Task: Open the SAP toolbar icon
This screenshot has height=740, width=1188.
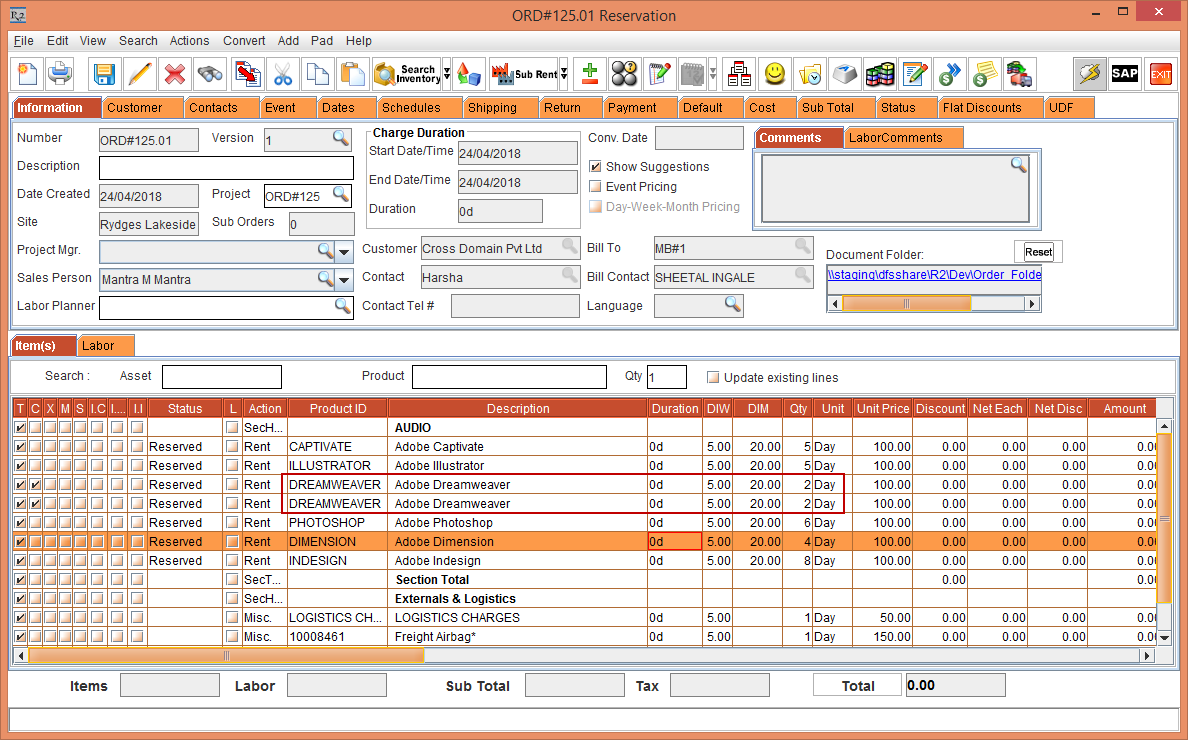Action: click(1125, 74)
